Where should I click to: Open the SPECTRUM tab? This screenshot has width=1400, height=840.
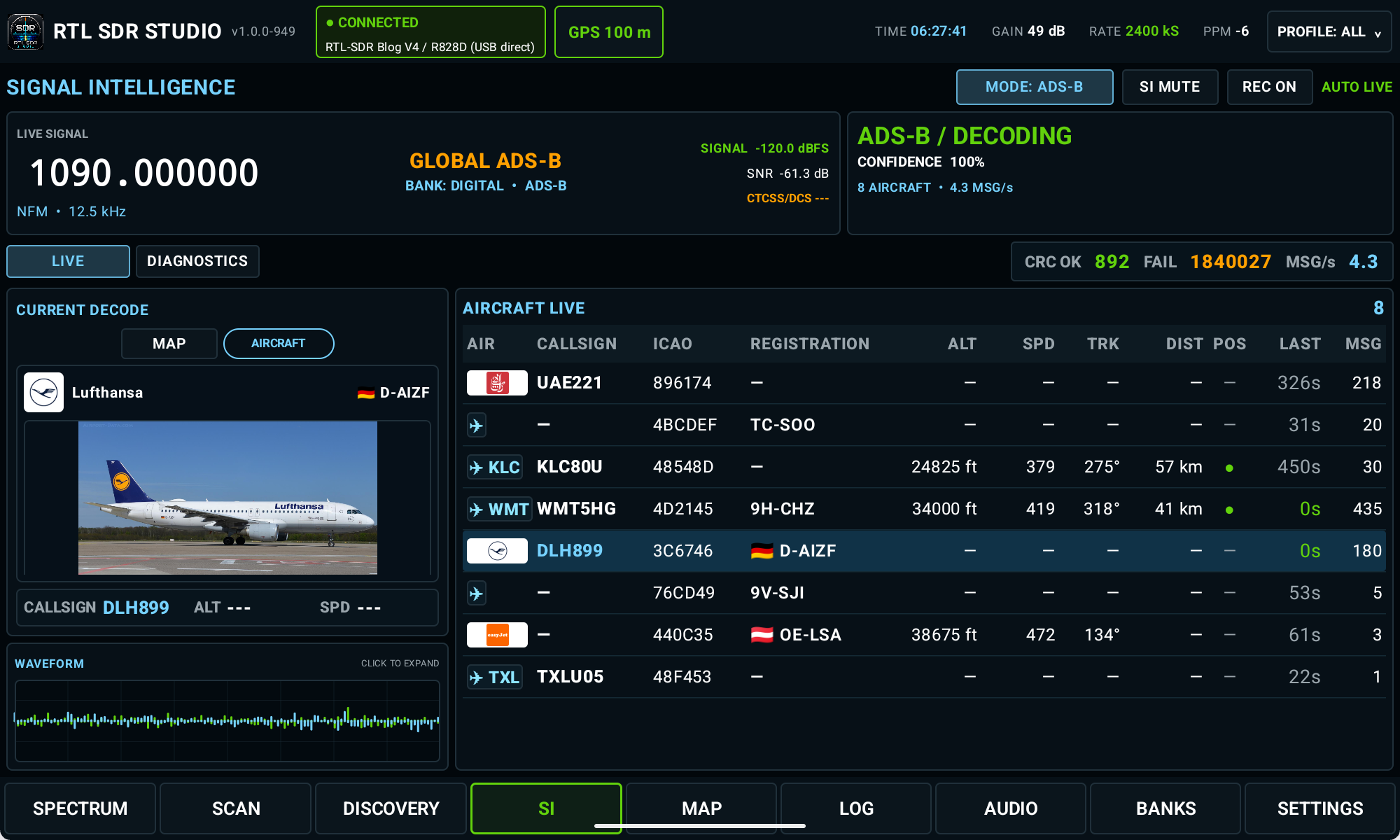tap(80, 808)
